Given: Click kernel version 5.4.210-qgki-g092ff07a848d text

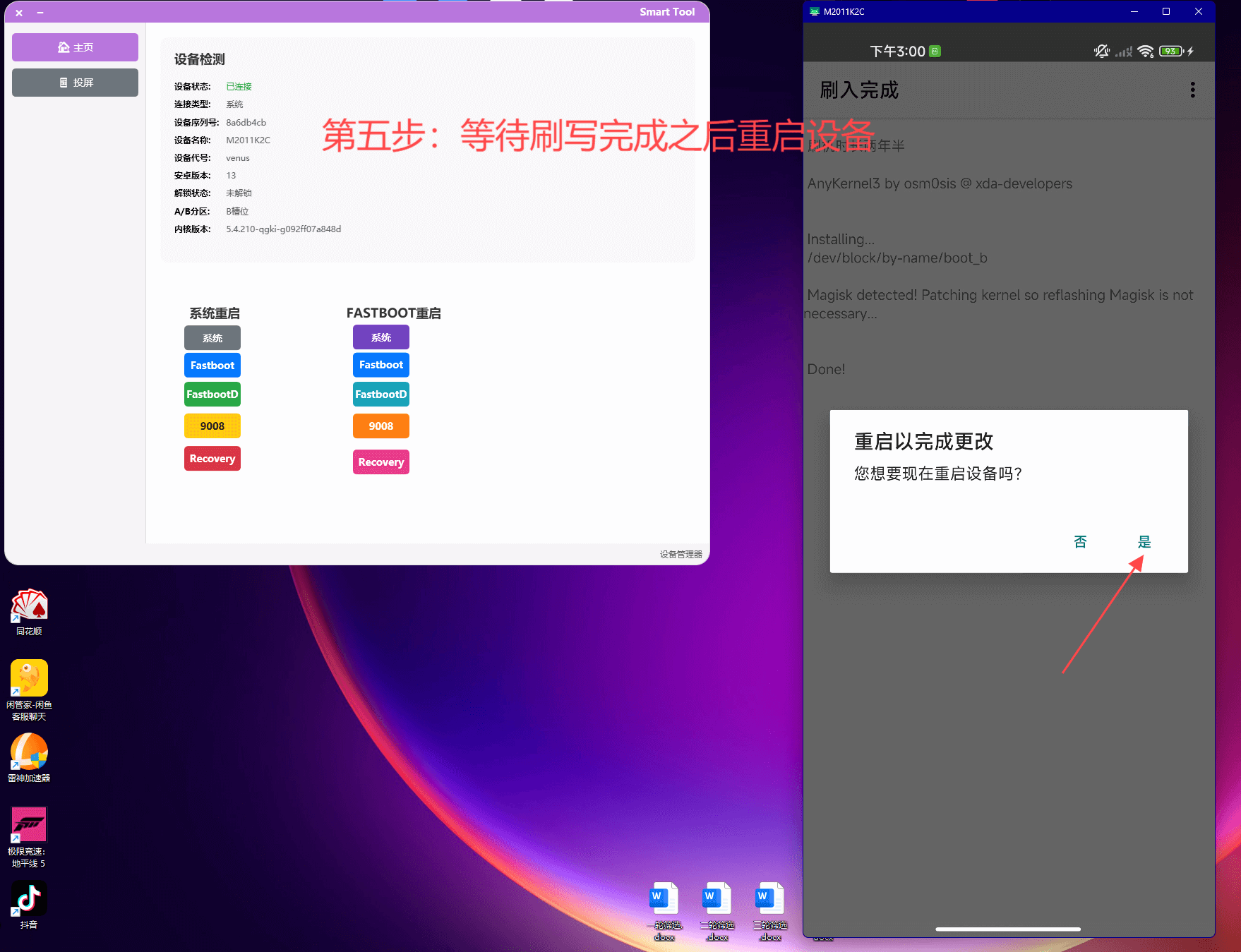Looking at the screenshot, I should (284, 229).
